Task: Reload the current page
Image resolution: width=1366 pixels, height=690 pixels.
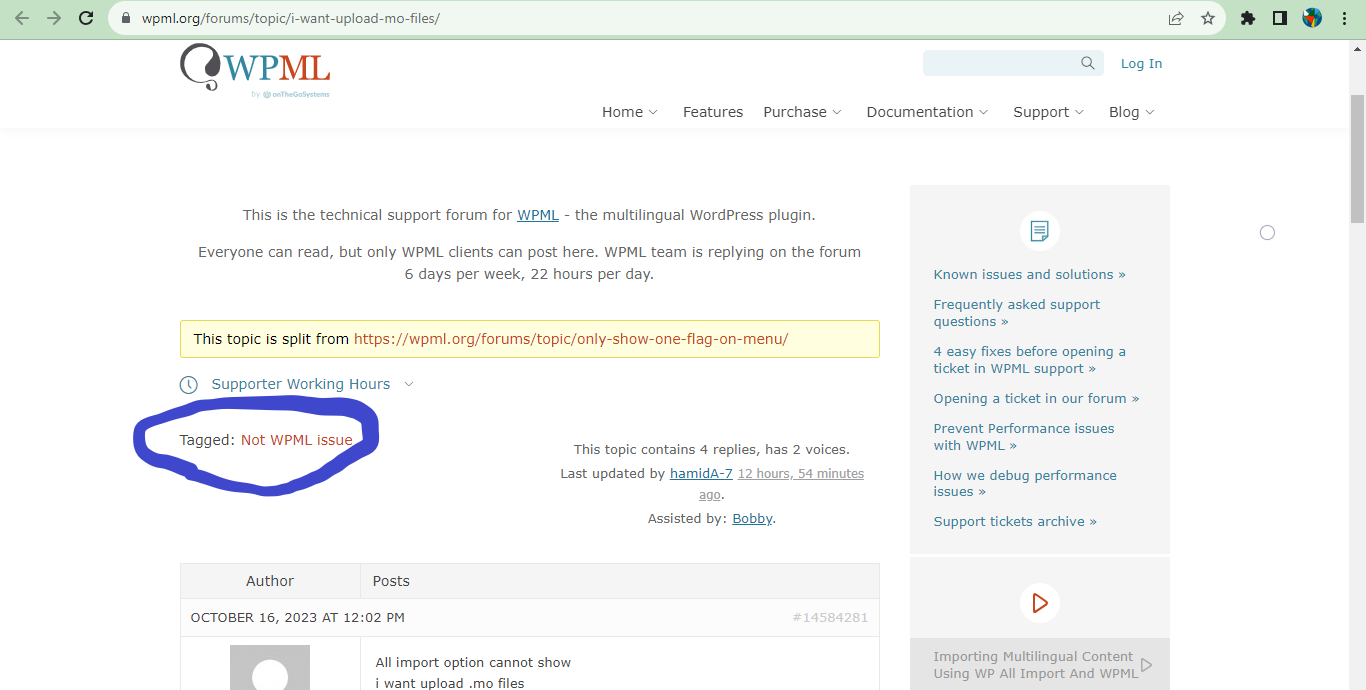Action: coord(86,18)
